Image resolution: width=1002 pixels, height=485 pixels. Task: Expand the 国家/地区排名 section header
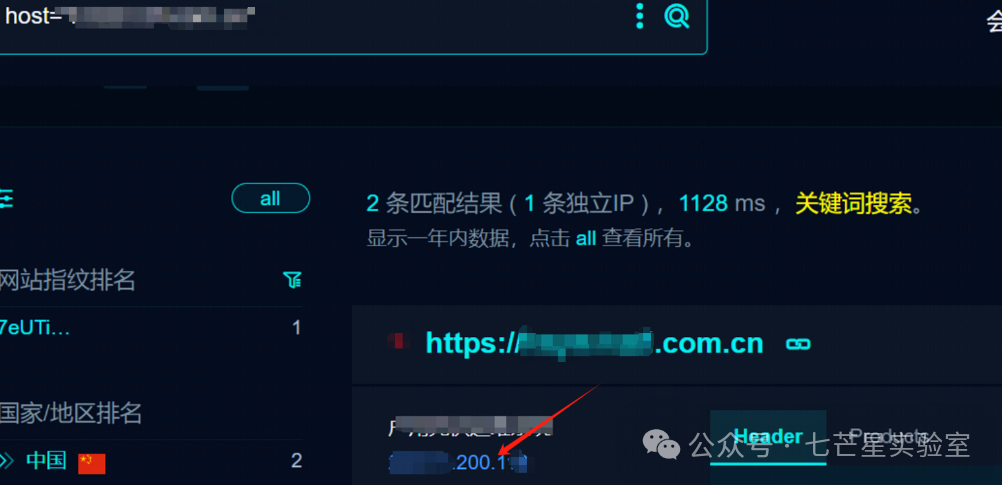point(70,413)
